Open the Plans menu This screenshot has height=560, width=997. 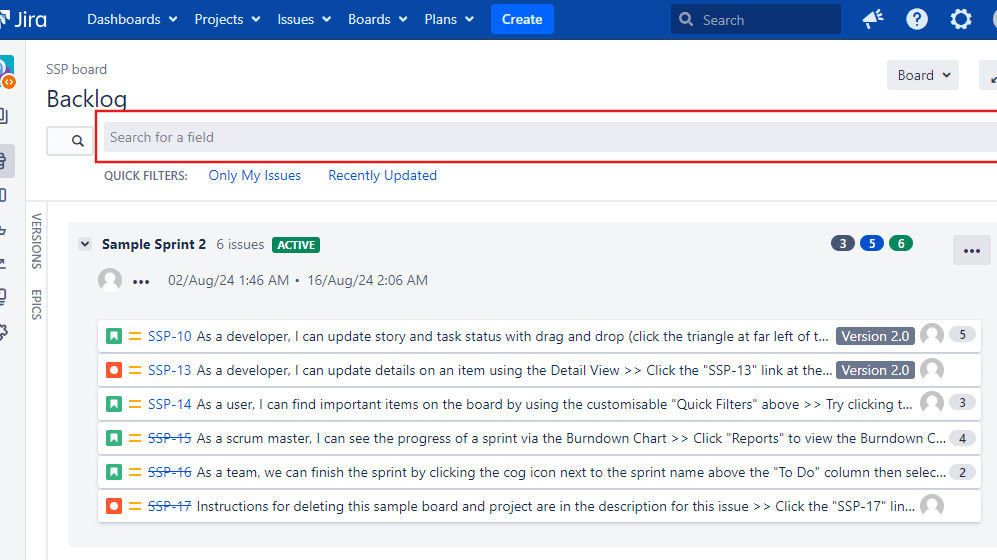[x=449, y=19]
